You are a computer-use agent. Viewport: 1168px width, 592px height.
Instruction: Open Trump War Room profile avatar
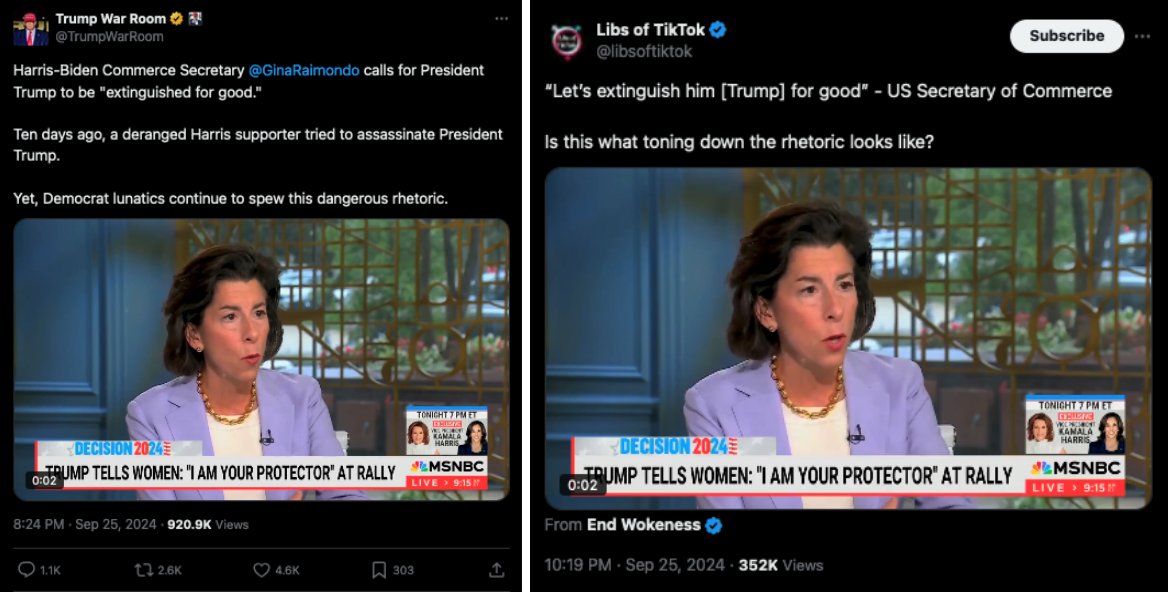(31, 28)
